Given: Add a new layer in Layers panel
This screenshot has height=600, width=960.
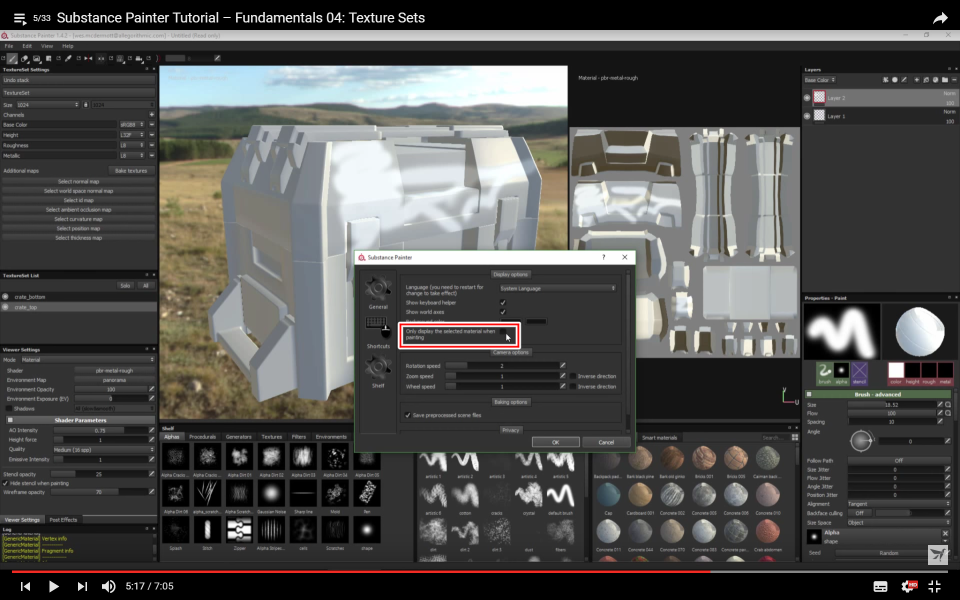Looking at the screenshot, I should [x=917, y=80].
